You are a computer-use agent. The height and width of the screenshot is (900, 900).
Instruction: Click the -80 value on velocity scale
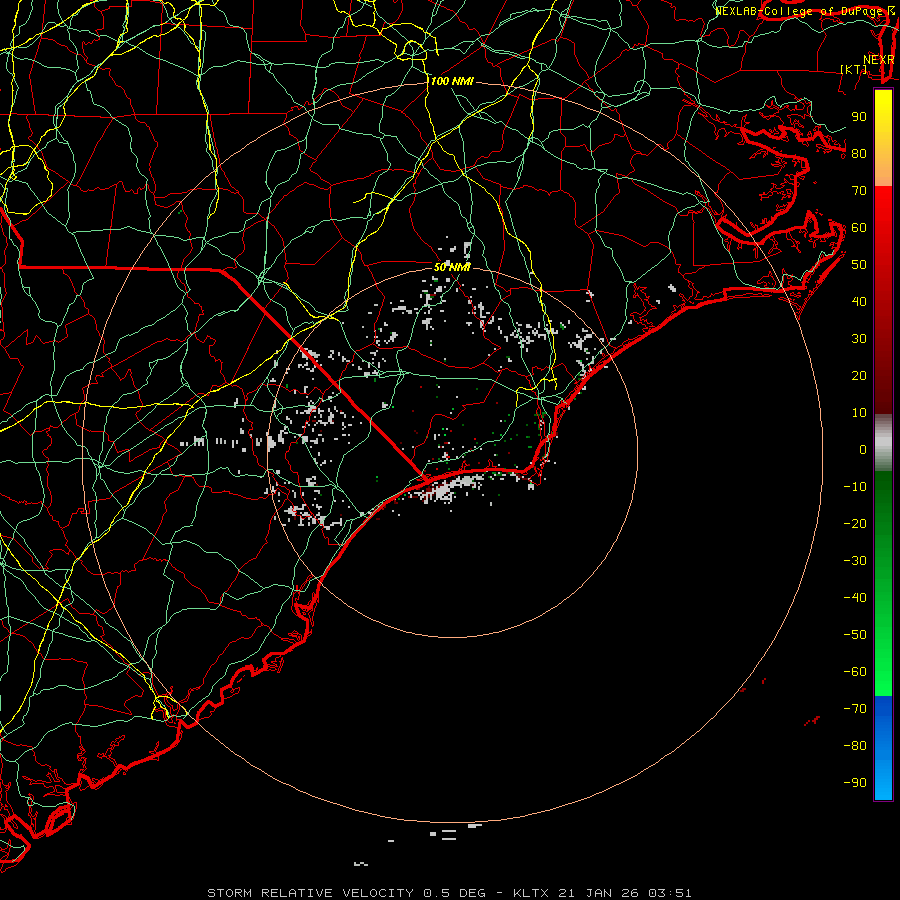pos(855,746)
